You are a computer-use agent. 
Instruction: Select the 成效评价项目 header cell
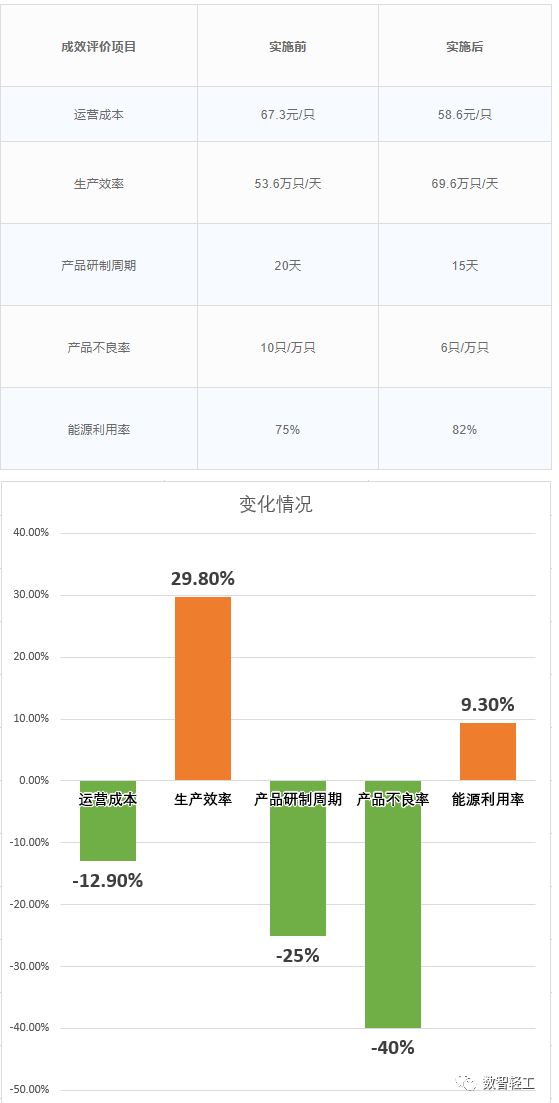98,47
